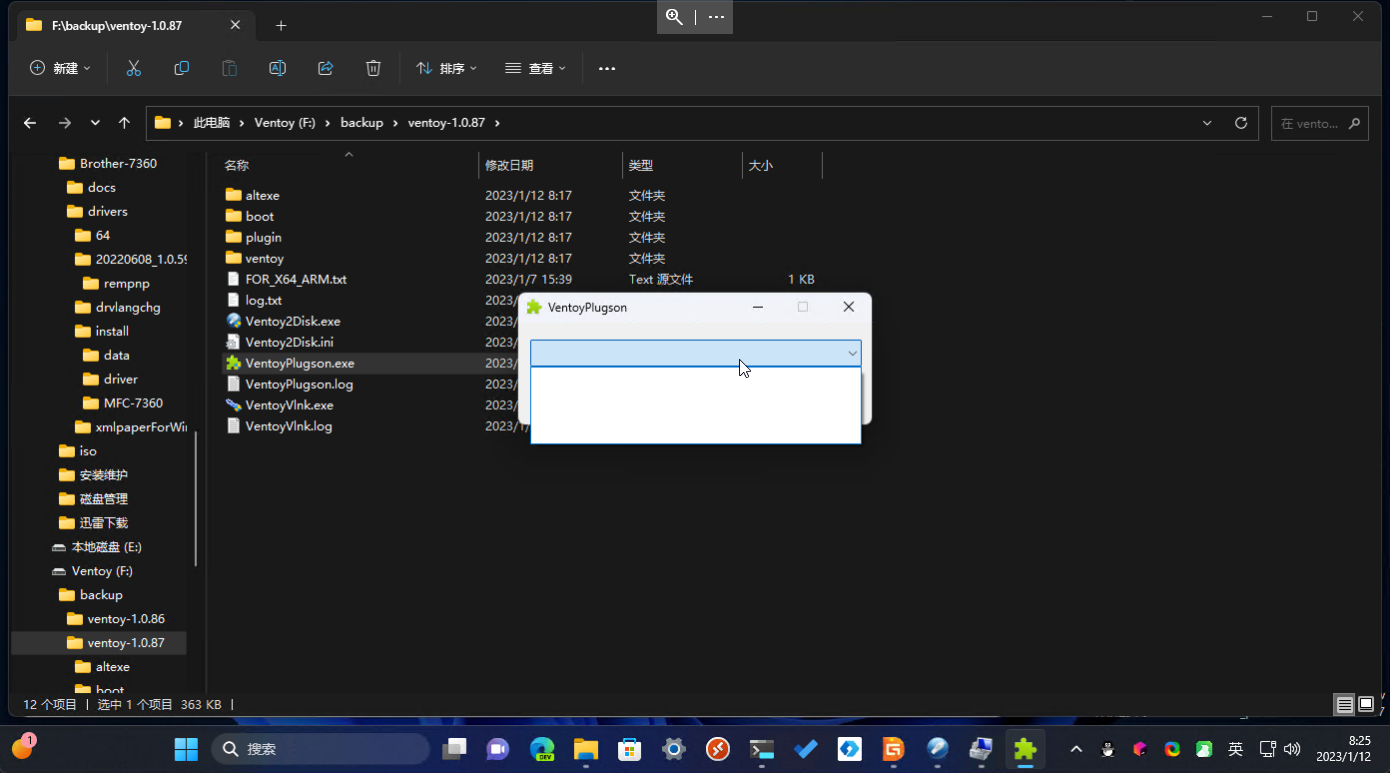Delete the selection with the trash icon
The width and height of the screenshot is (1390, 773).
point(373,68)
